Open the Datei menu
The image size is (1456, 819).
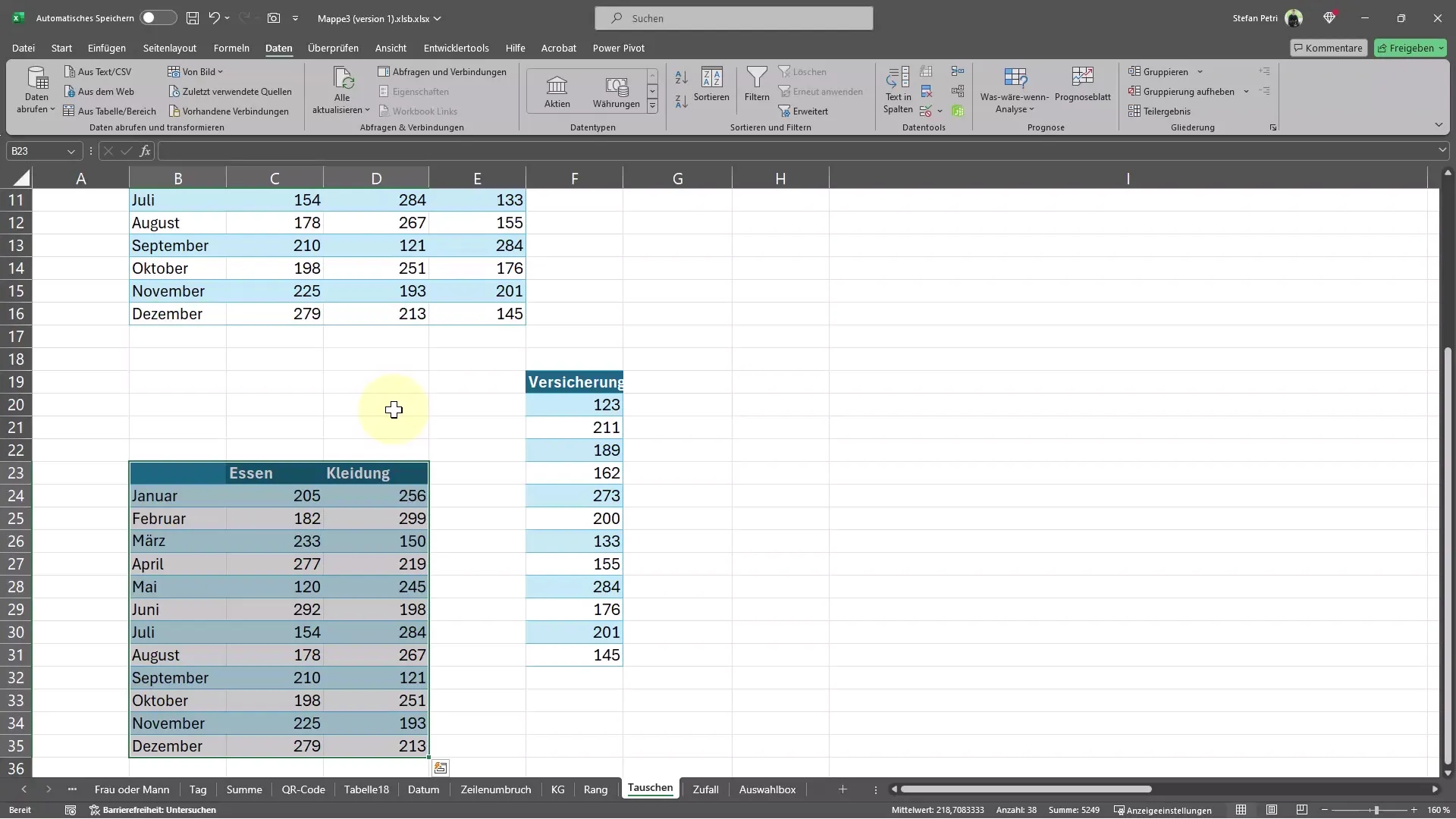(x=24, y=48)
